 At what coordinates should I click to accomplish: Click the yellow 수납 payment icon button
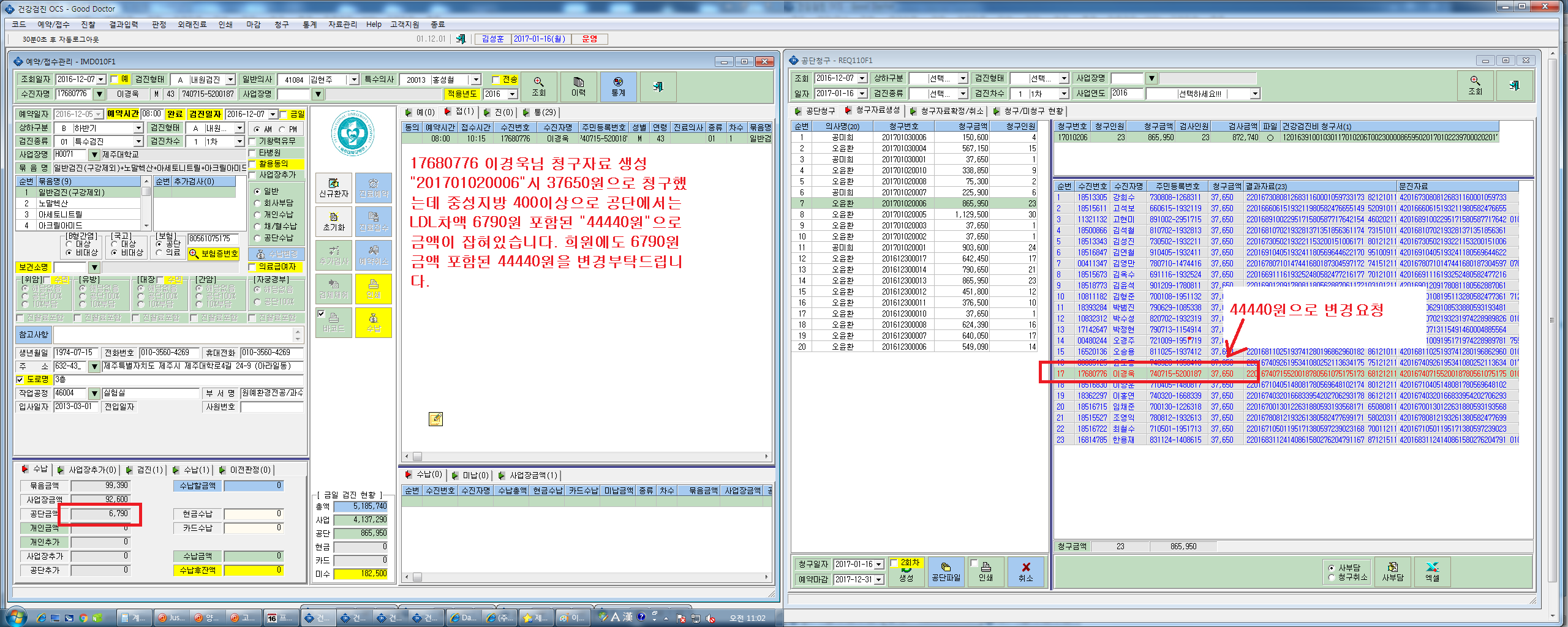tap(373, 323)
